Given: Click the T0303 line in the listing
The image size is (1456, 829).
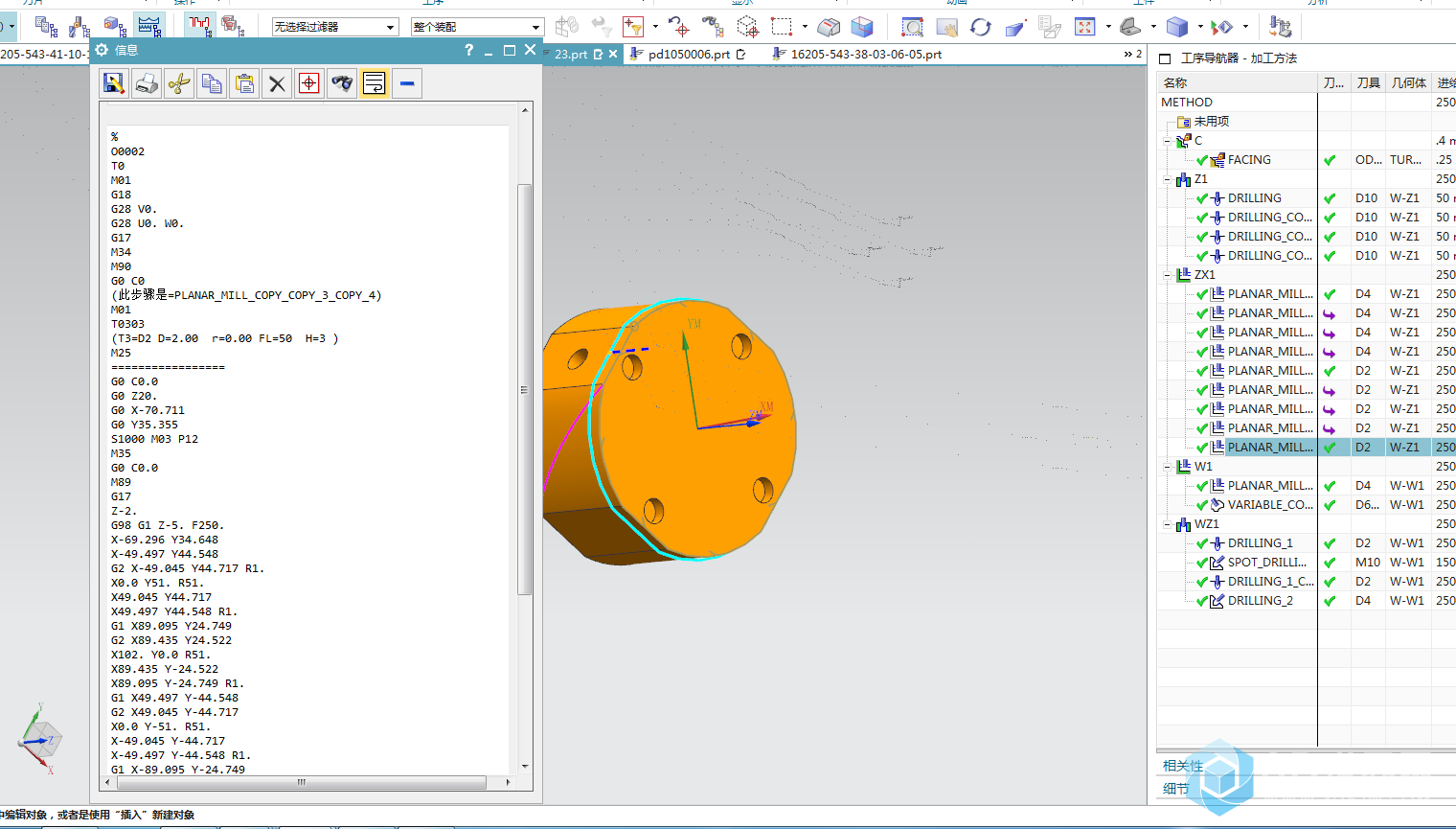Looking at the screenshot, I should coord(127,324).
